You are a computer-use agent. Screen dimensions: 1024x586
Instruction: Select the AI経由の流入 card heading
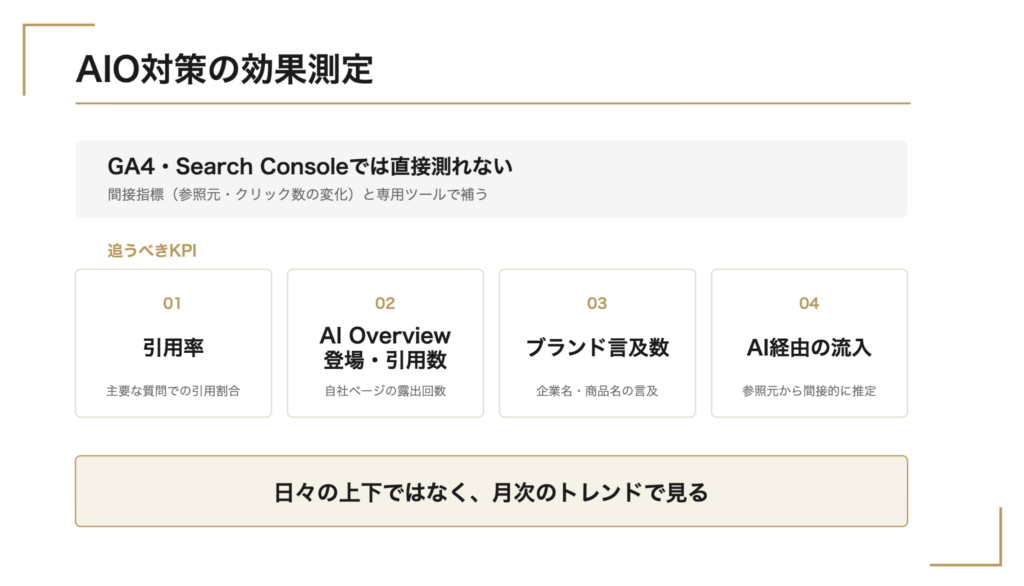(809, 347)
